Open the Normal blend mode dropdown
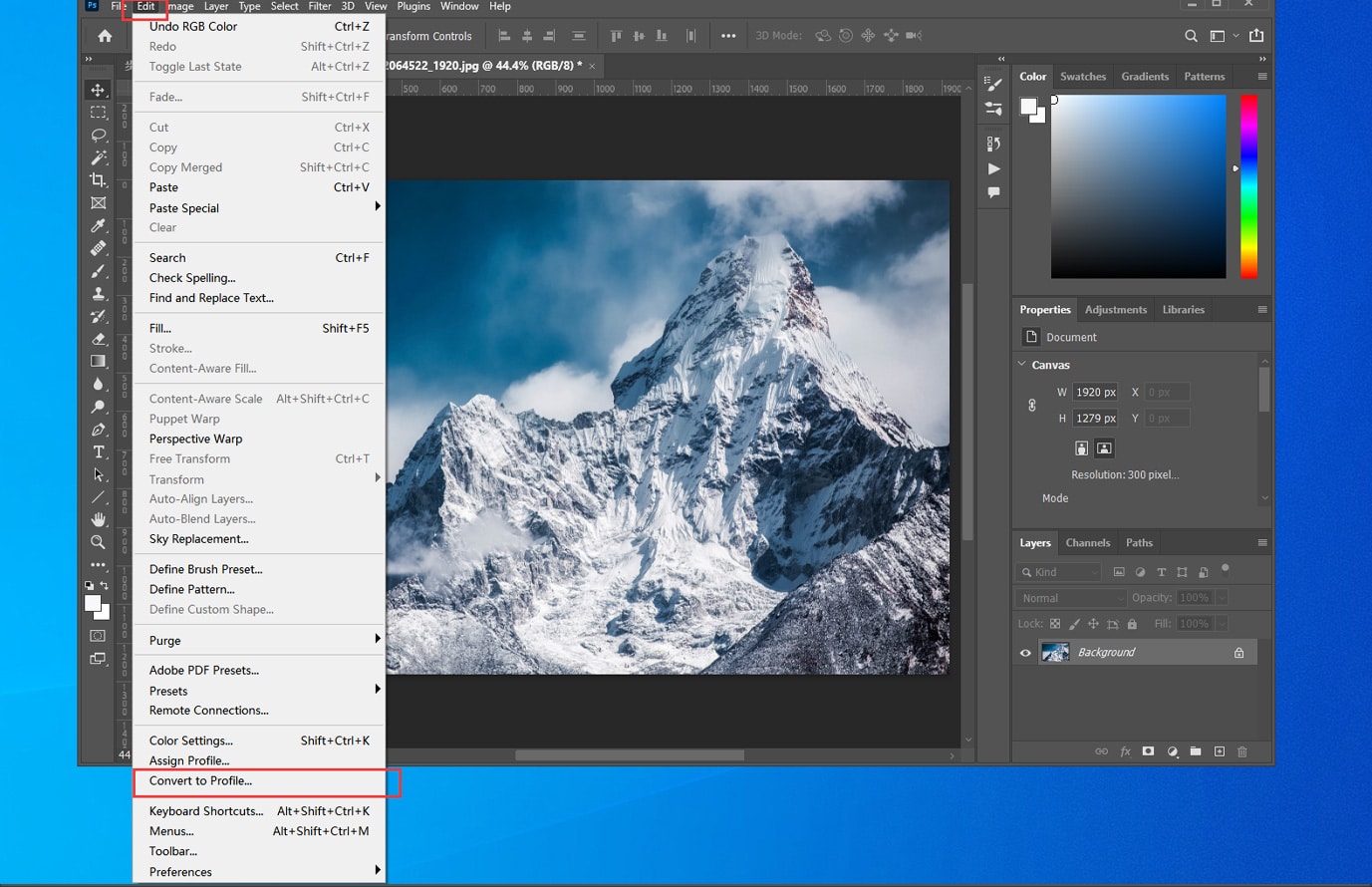 pyautogui.click(x=1072, y=598)
